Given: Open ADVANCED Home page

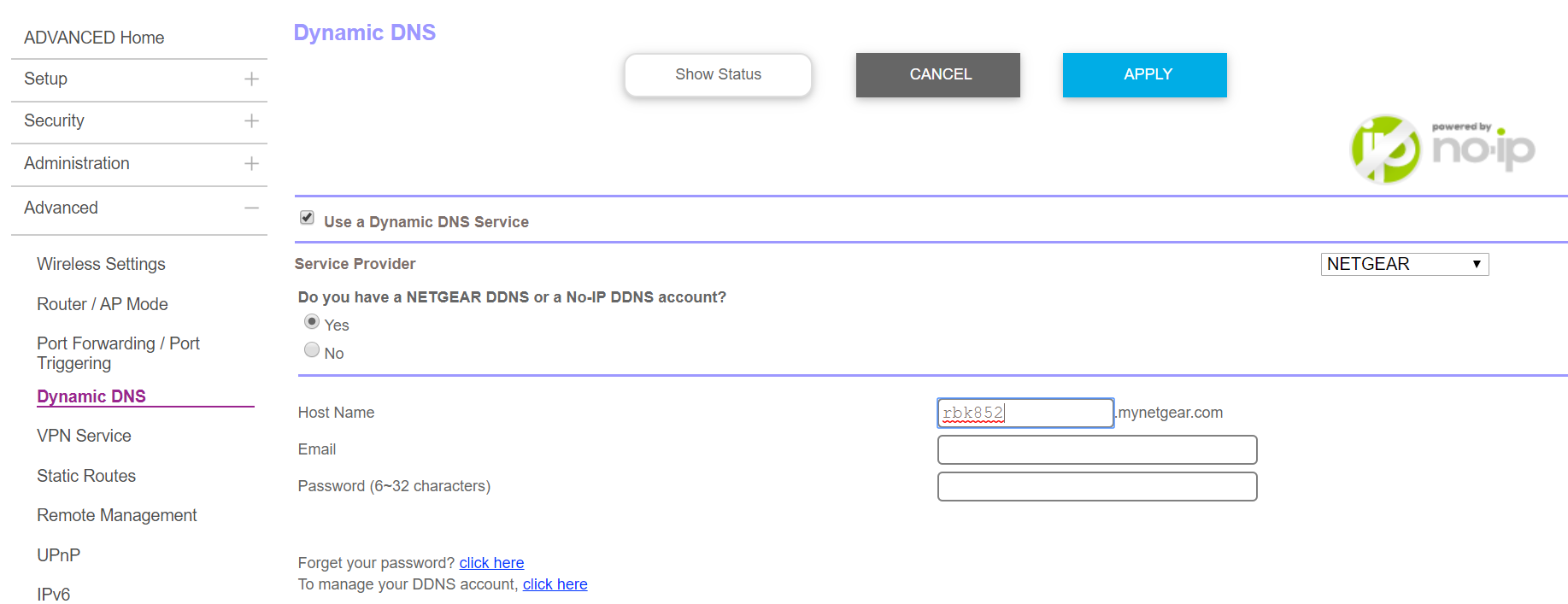Looking at the screenshot, I should [94, 38].
